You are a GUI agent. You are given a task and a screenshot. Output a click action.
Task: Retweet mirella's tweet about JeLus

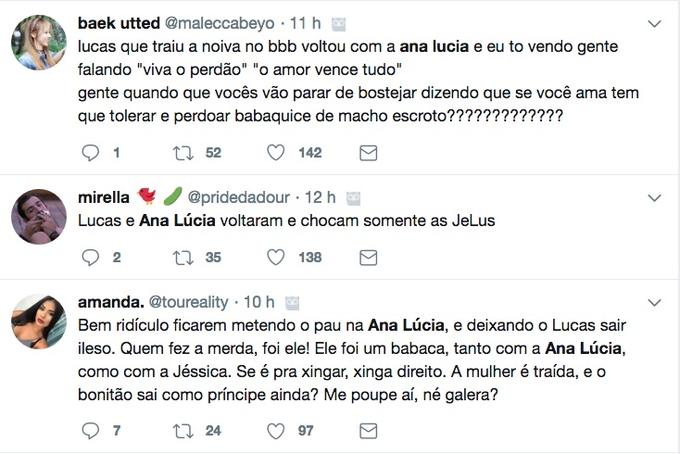pos(183,257)
